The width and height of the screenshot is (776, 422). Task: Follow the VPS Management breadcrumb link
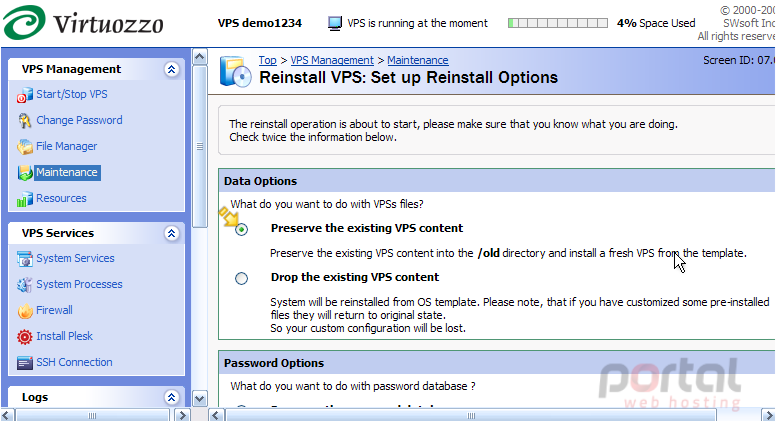pyautogui.click(x=332, y=60)
